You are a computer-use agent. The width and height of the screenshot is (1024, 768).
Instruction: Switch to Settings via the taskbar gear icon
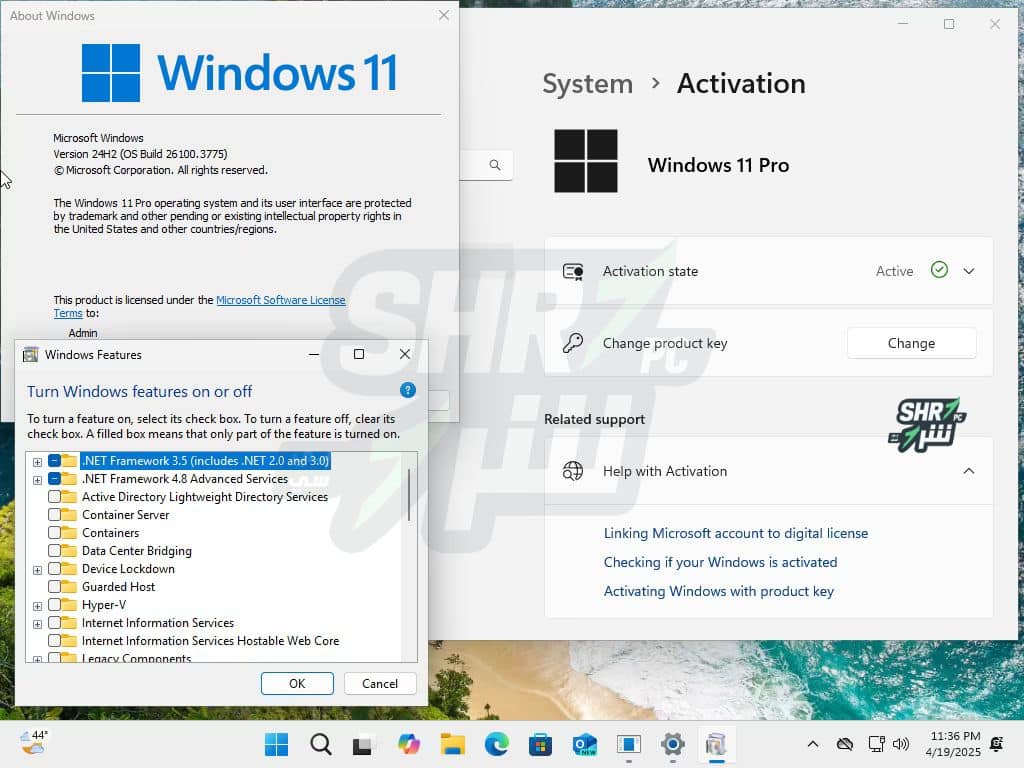tap(673, 744)
